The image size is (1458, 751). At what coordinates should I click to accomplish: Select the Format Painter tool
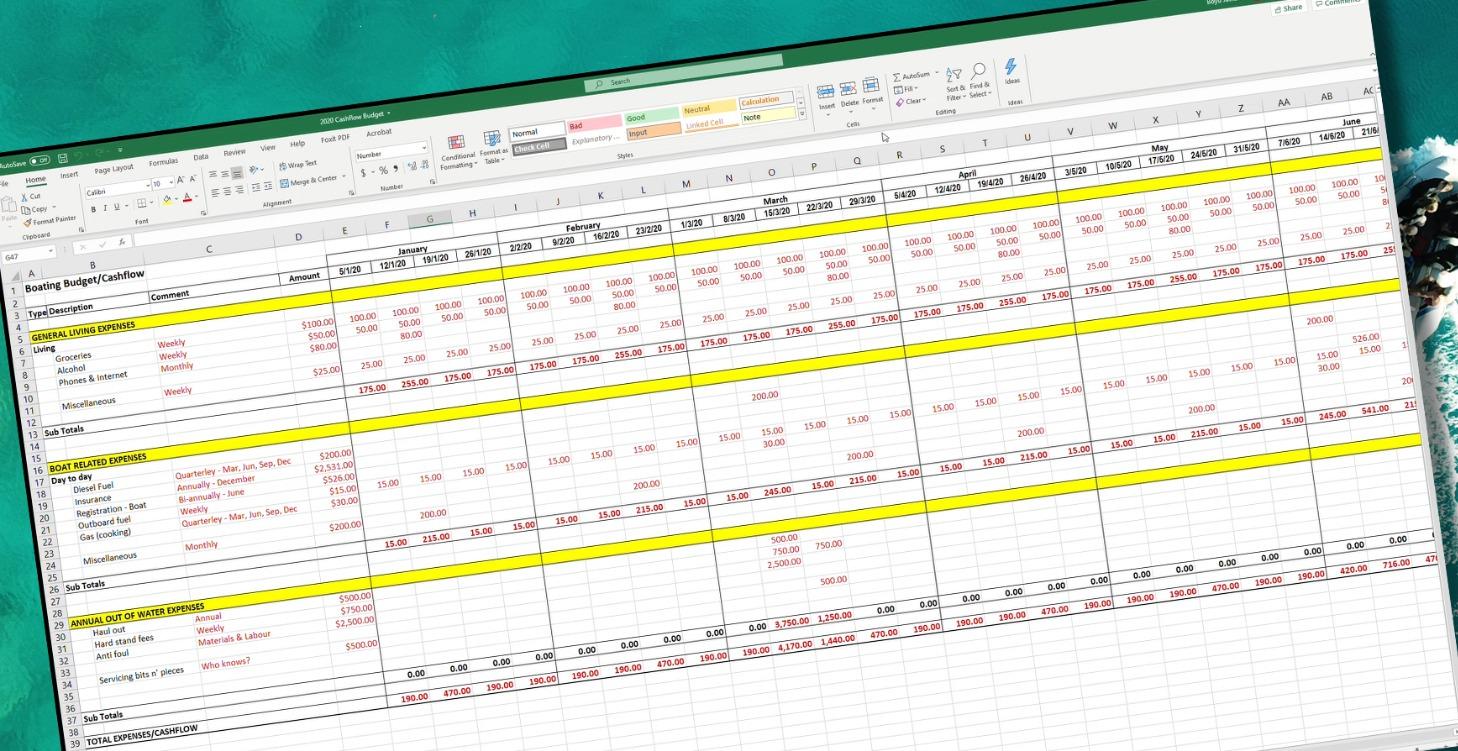[50, 221]
